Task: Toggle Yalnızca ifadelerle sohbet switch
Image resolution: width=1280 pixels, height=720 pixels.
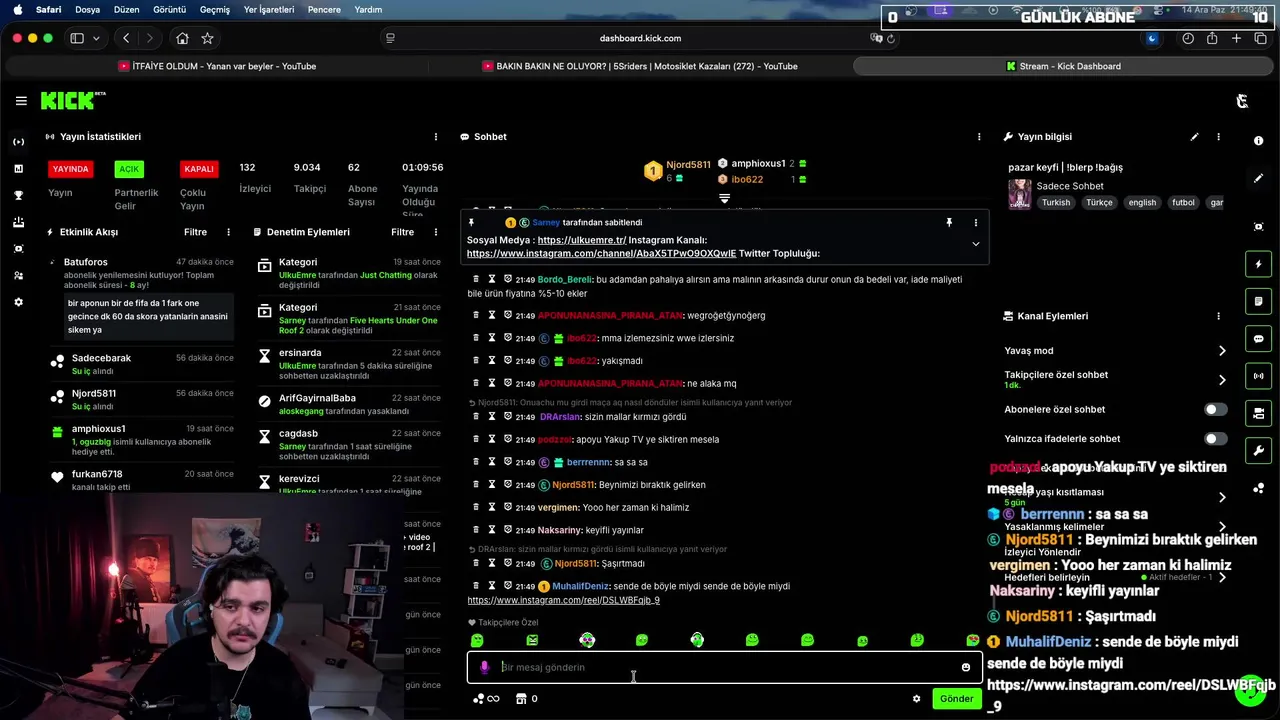Action: click(1215, 438)
